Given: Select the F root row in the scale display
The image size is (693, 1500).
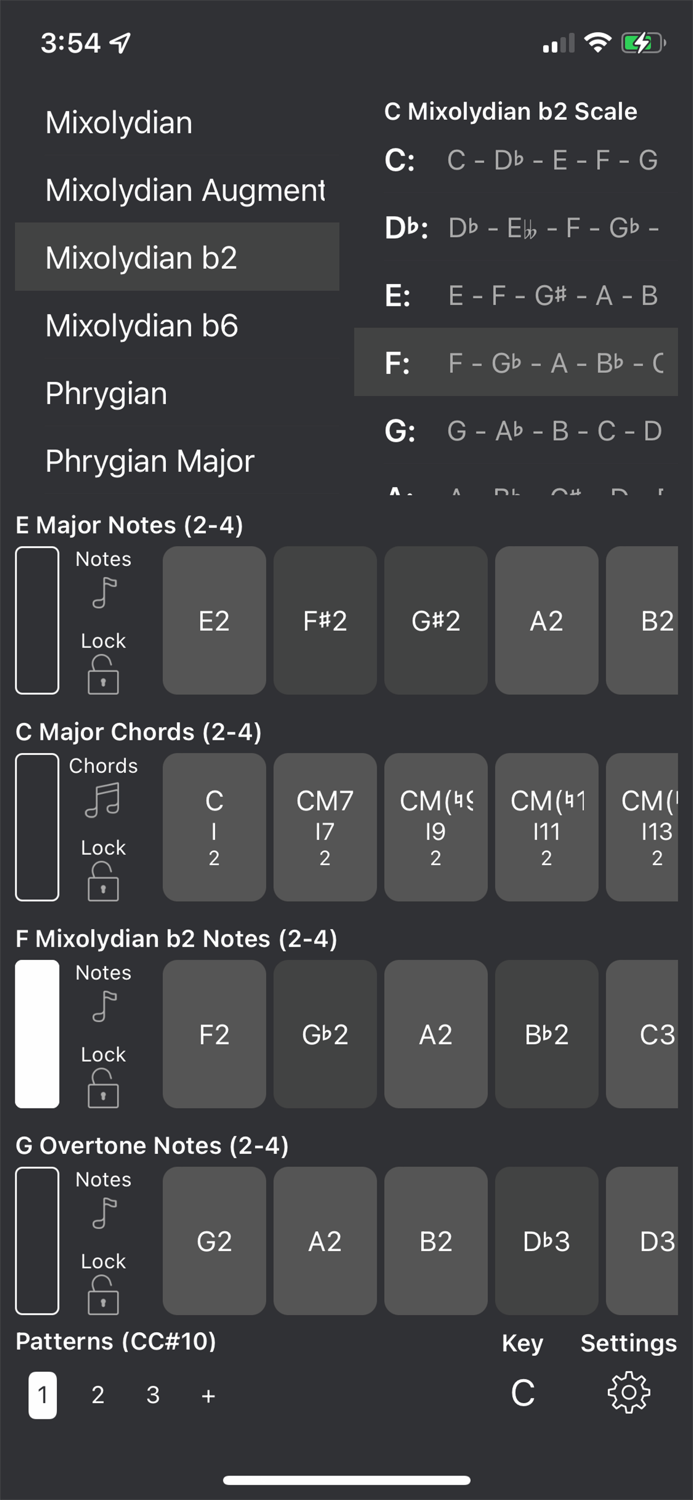Looking at the screenshot, I should [x=516, y=362].
